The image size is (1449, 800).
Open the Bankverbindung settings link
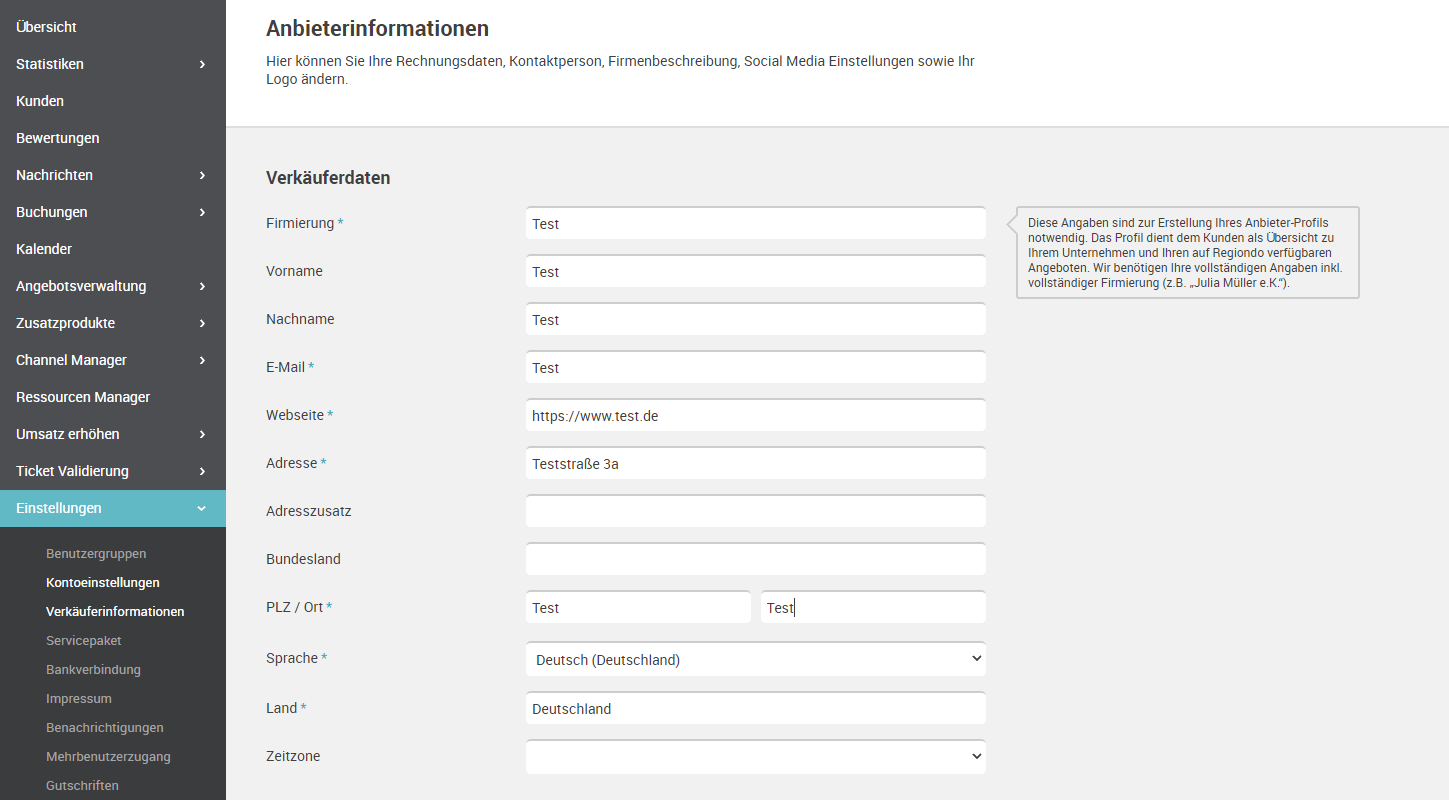pos(93,669)
